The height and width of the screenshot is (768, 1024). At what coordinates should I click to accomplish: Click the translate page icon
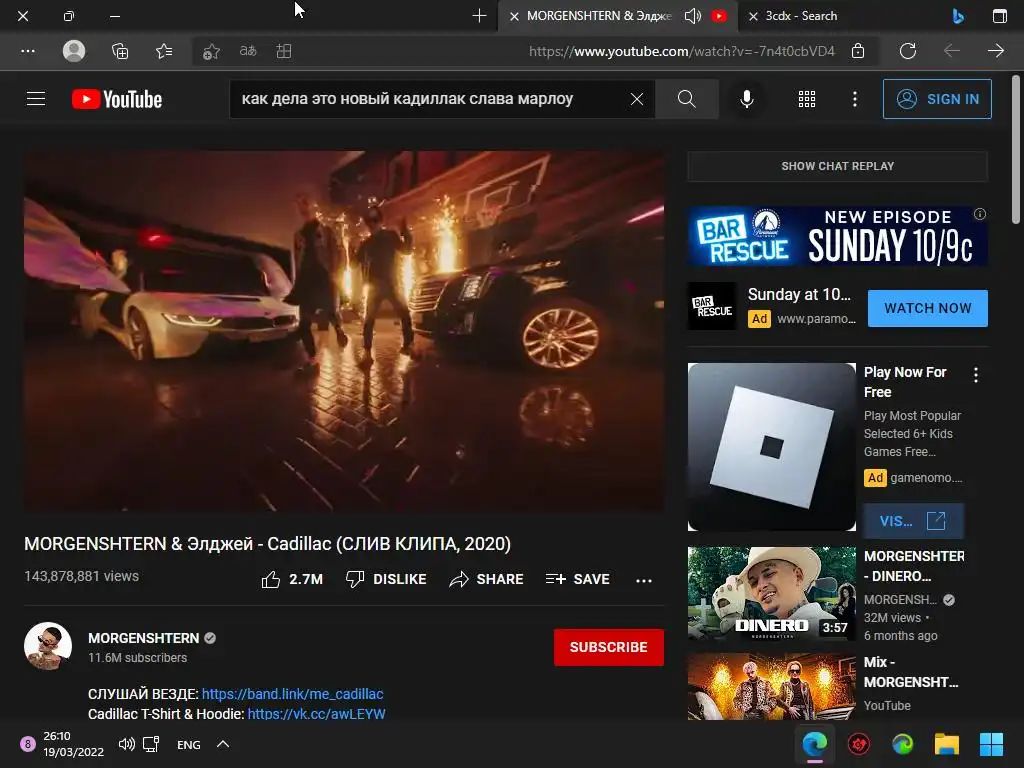[x=248, y=50]
